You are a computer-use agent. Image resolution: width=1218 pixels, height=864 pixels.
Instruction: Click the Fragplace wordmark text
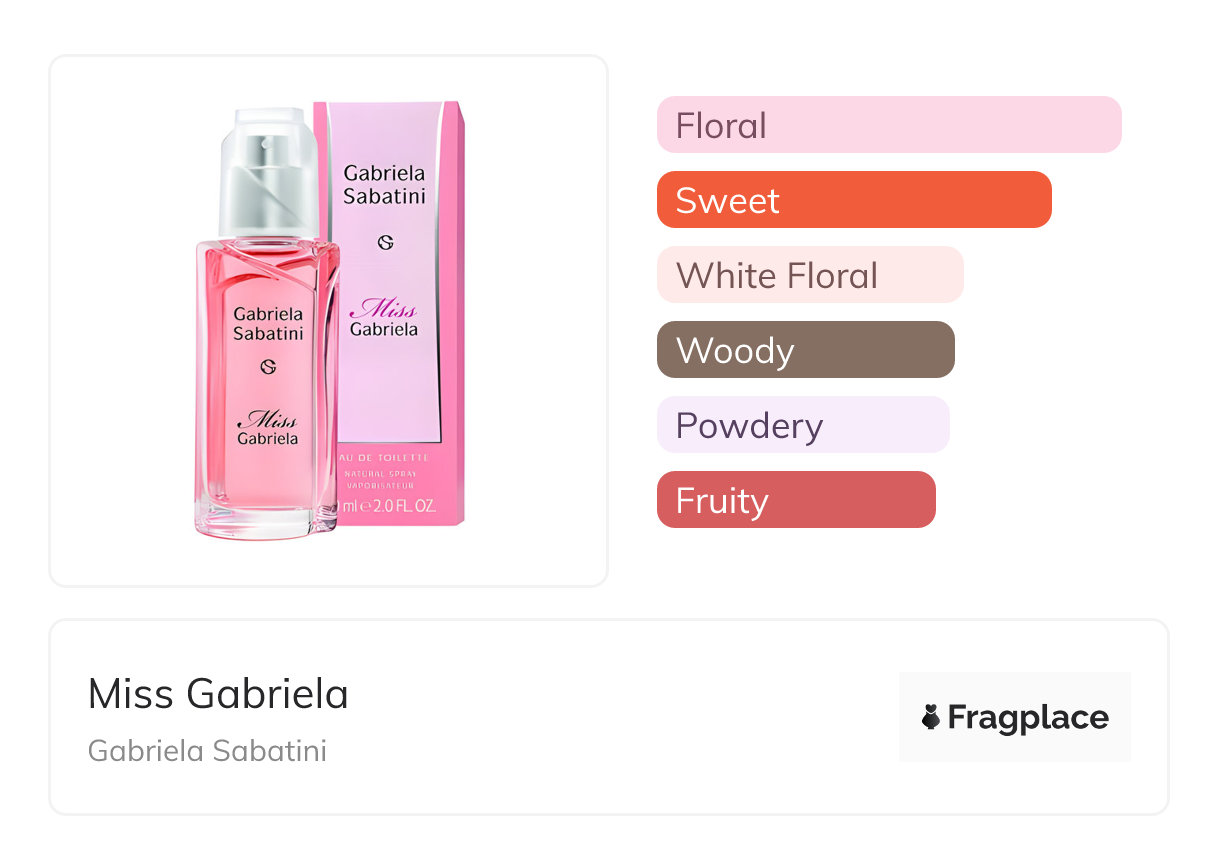[x=1028, y=717]
